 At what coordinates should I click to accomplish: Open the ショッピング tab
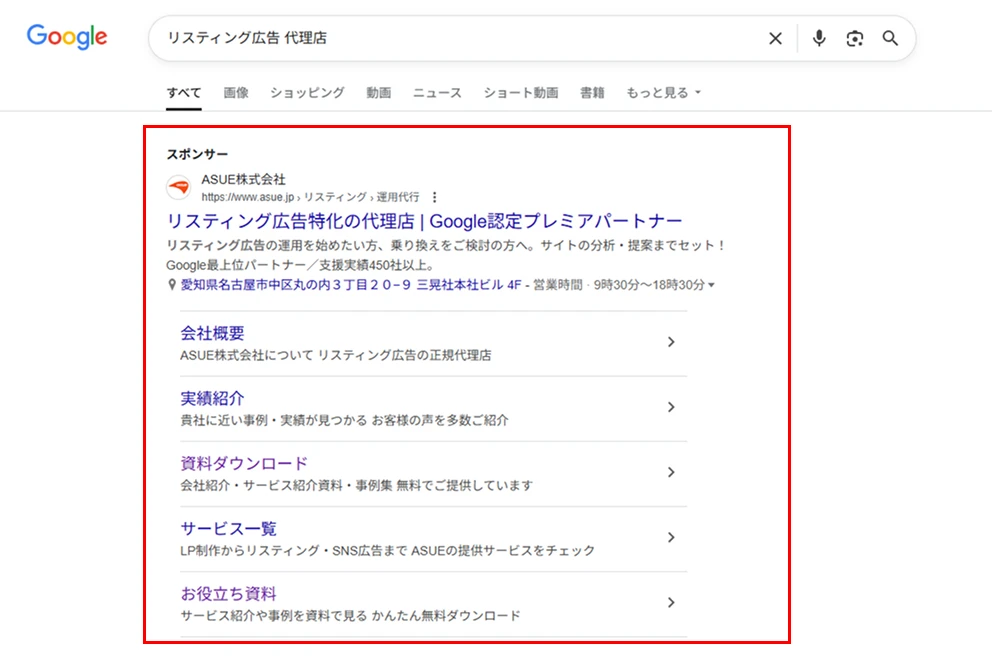[307, 93]
